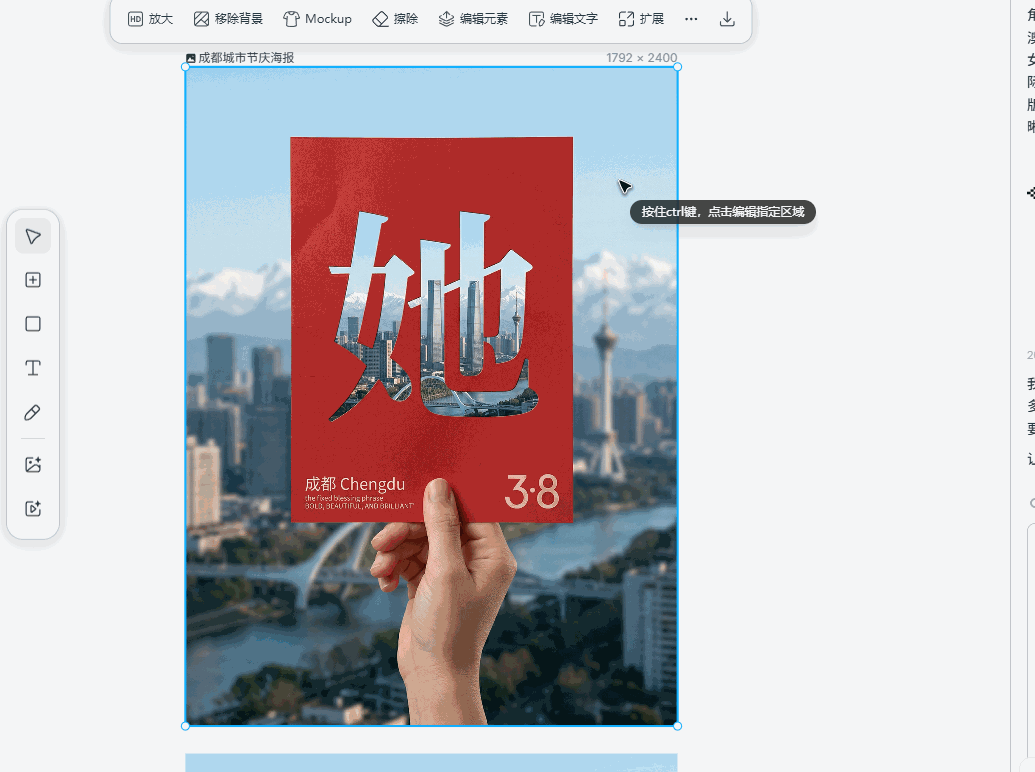Click the 成都城市节庆海报 image title label

click(x=245, y=58)
